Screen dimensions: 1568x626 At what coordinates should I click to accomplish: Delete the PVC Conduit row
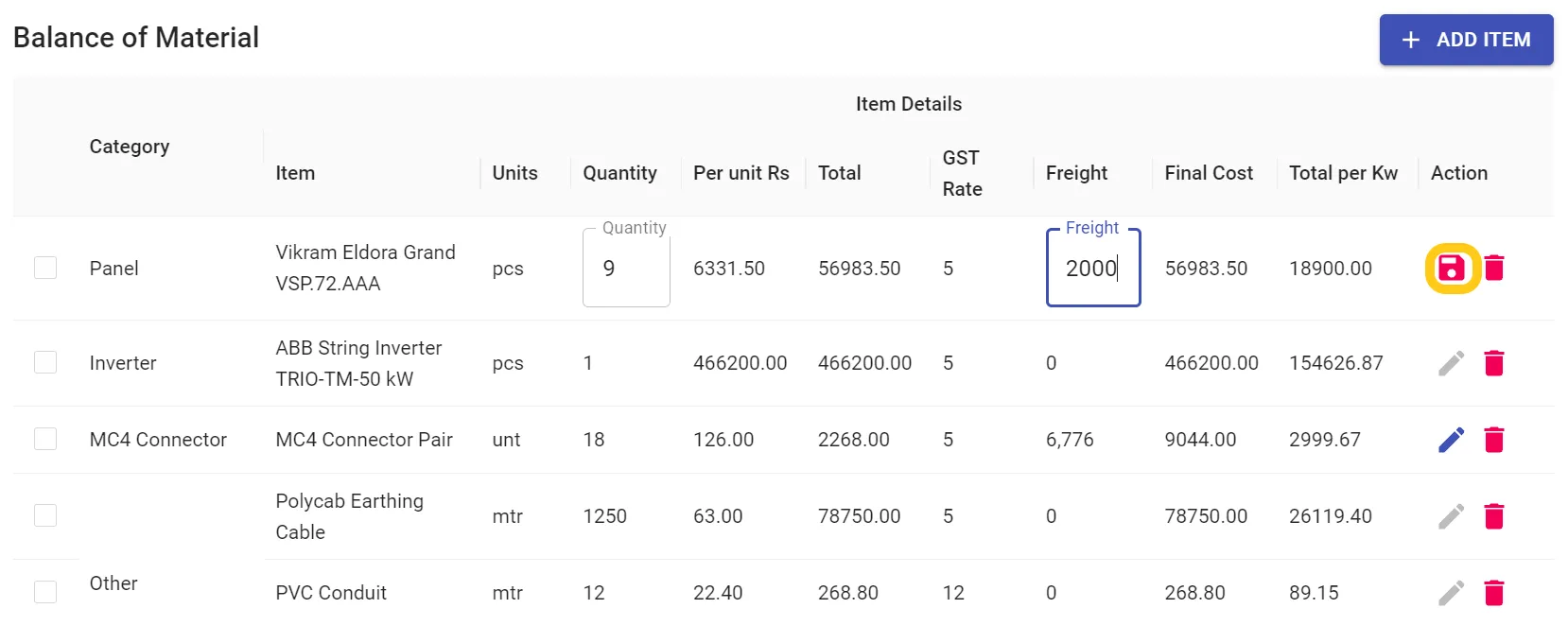click(1494, 593)
